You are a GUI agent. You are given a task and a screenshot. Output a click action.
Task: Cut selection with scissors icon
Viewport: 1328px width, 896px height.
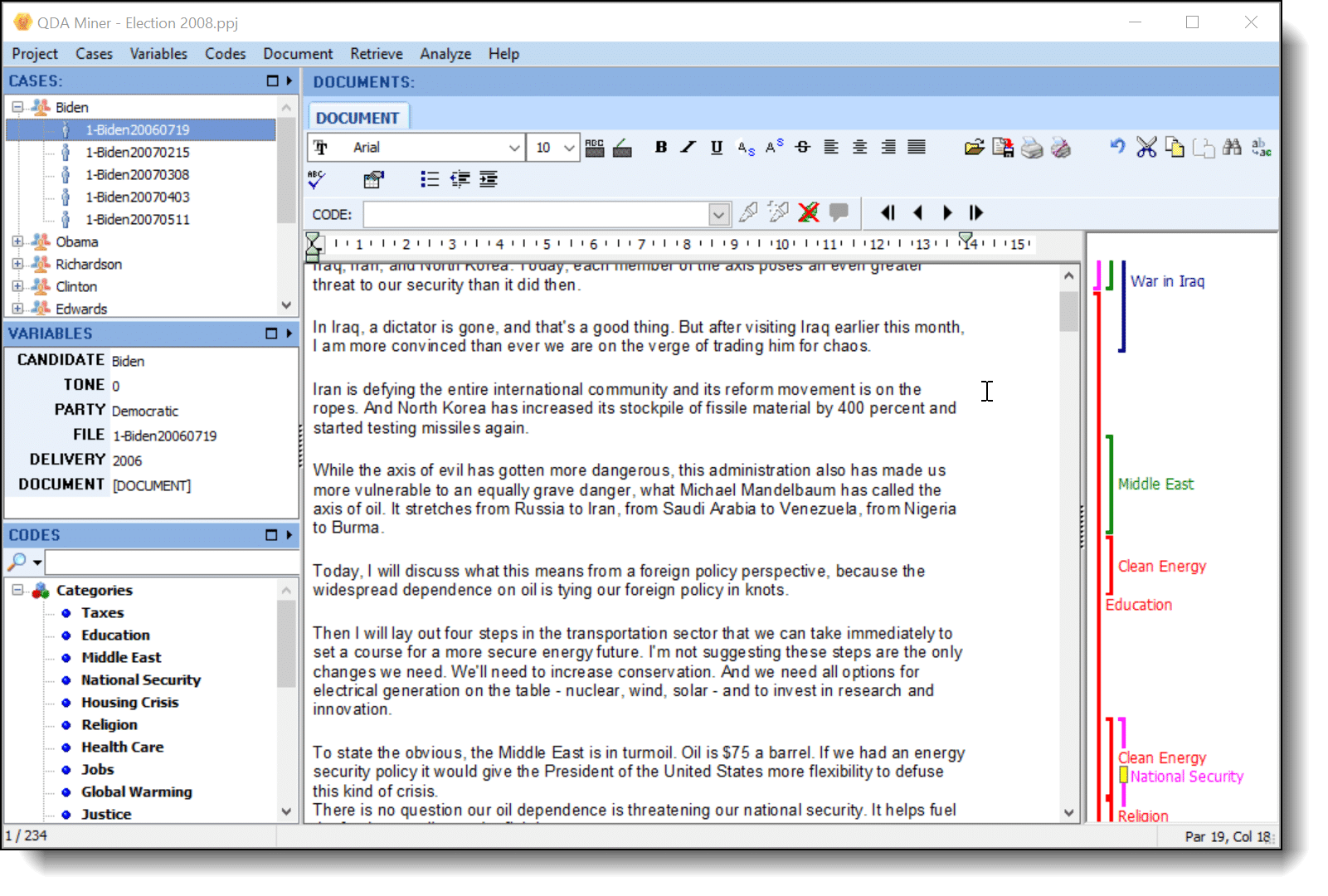tap(1146, 148)
